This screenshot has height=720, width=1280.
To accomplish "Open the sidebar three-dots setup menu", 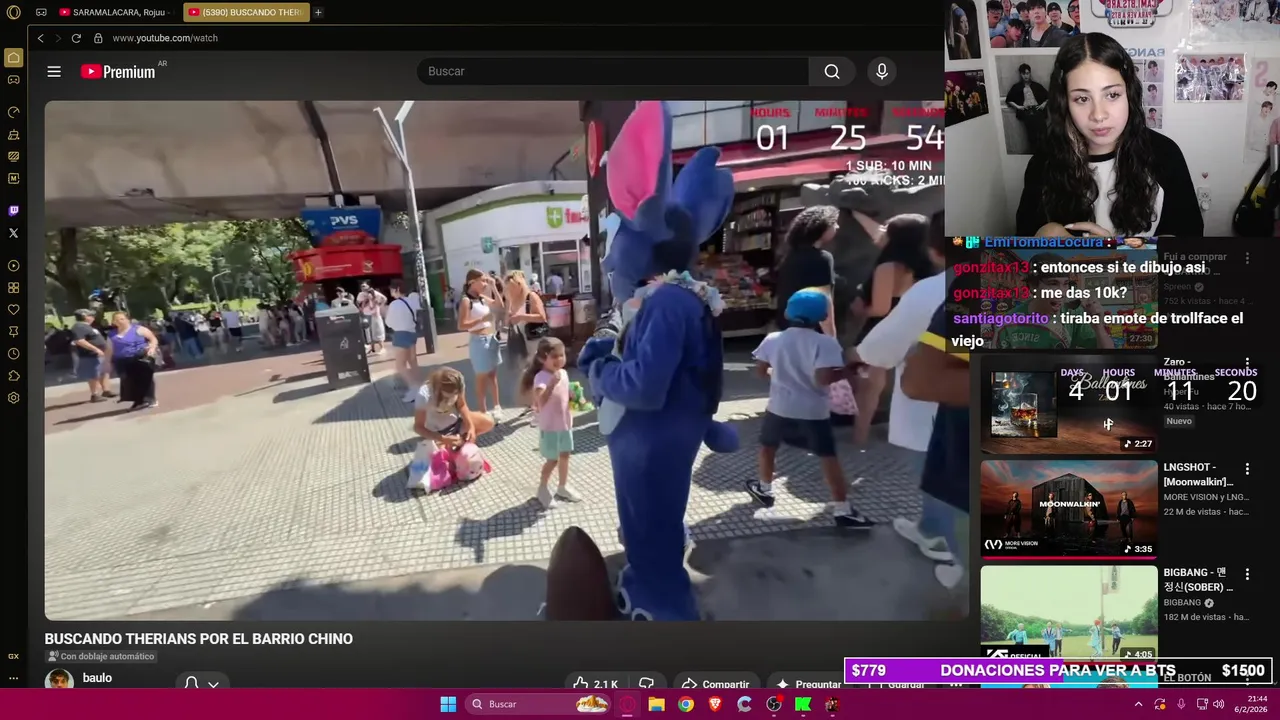I will coord(14,678).
